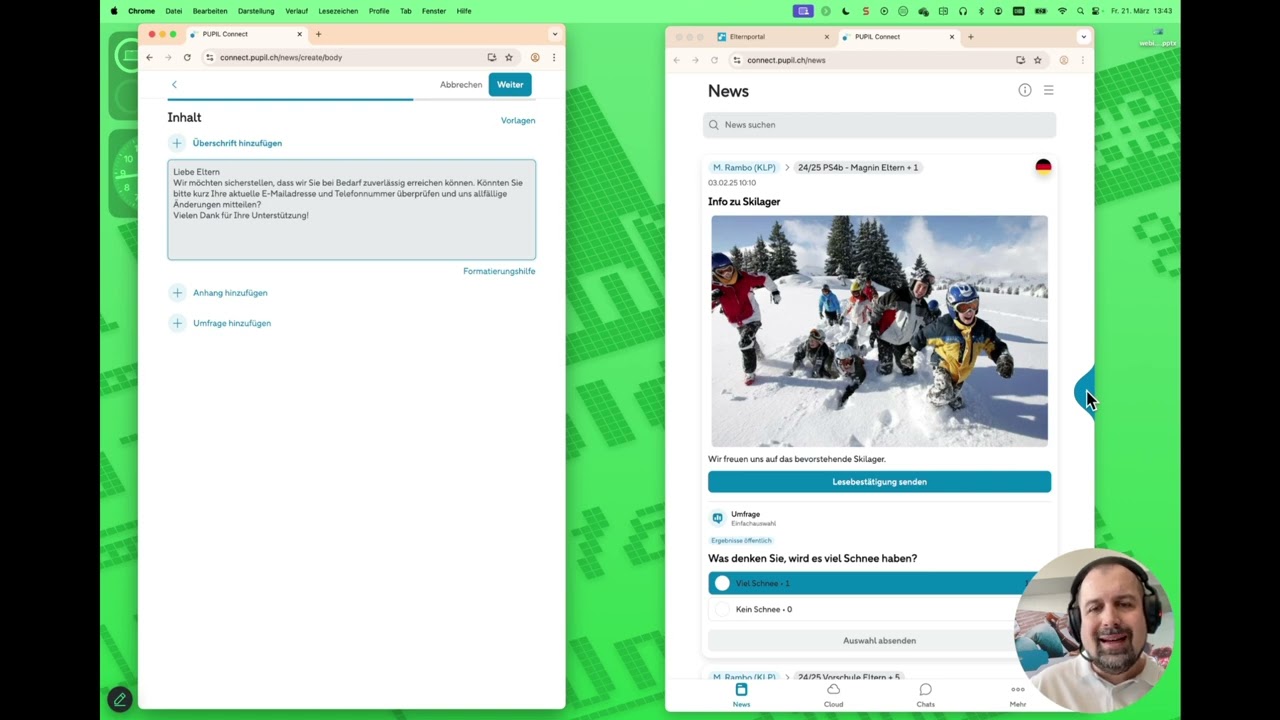Open Bearbeiten menu
The width and height of the screenshot is (1280, 720).
(210, 11)
